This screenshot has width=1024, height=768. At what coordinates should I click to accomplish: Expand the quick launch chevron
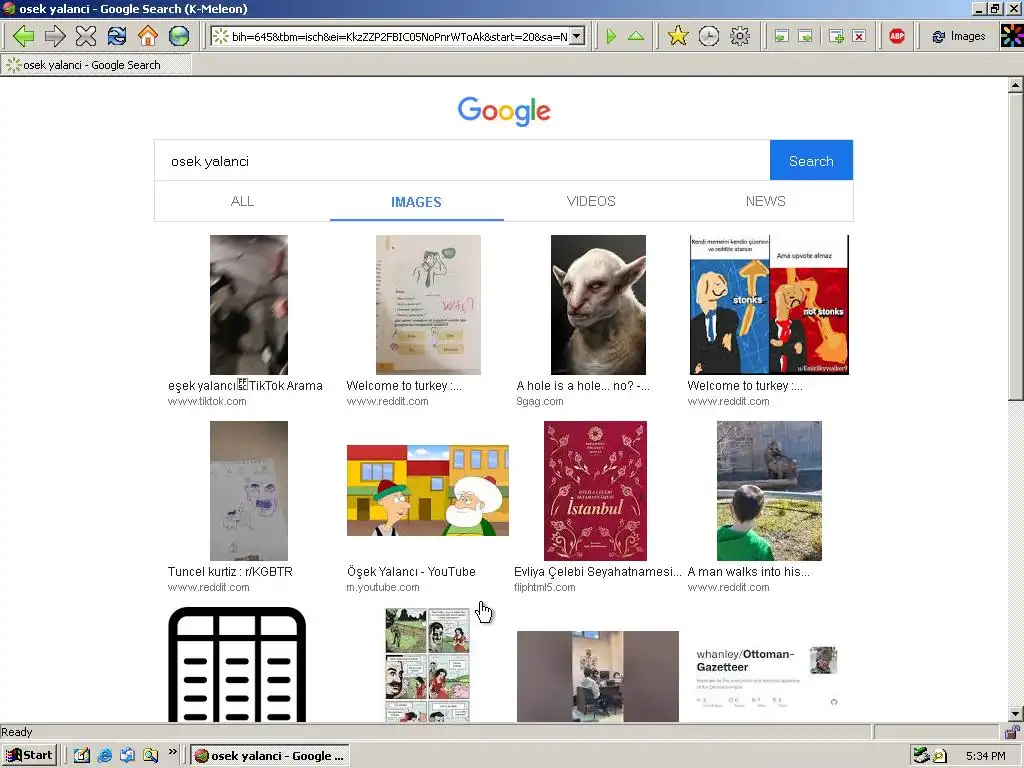[172, 752]
